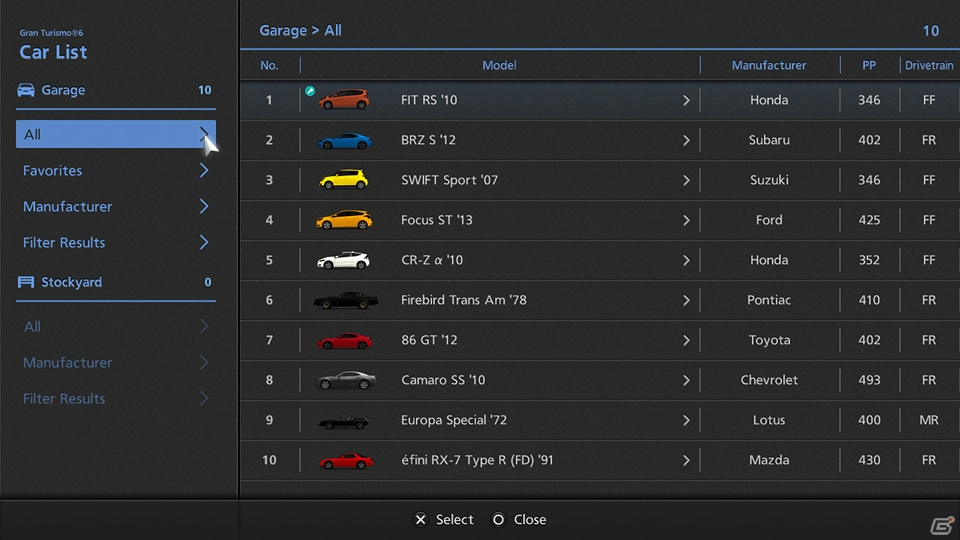Screen dimensions: 960x540
Task: Select the highlighted All garage menu item
Action: tap(116, 134)
